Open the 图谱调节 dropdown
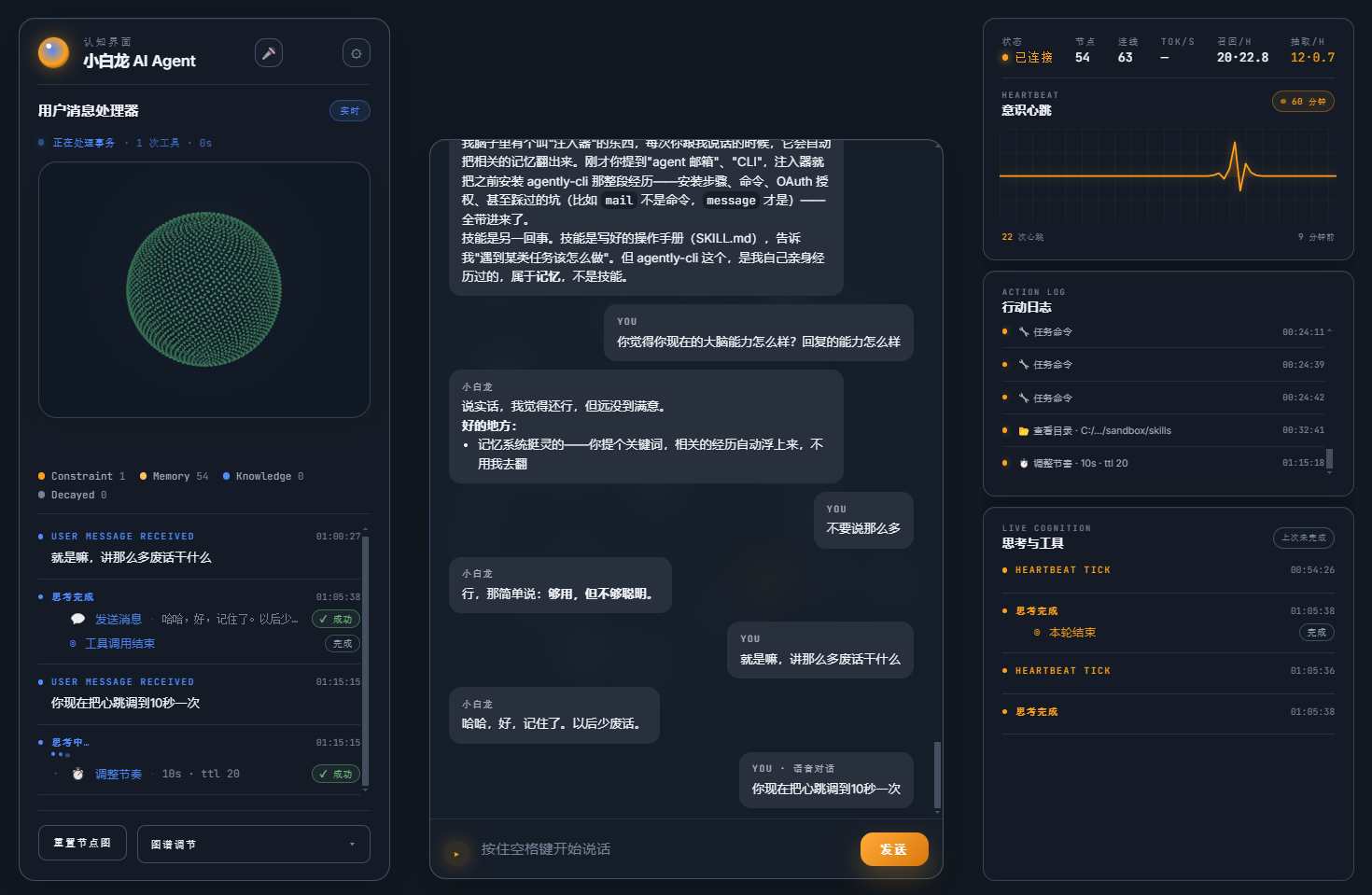Viewport: 1372px width, 895px height. (x=254, y=844)
